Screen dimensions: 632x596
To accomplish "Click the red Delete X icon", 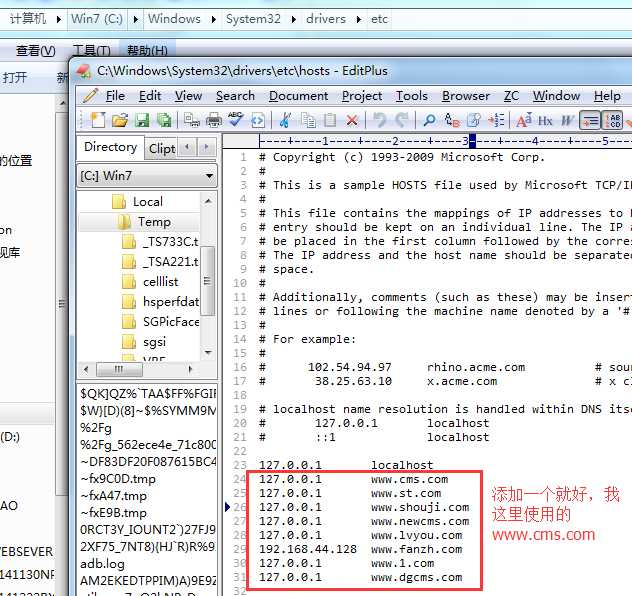I will (352, 120).
